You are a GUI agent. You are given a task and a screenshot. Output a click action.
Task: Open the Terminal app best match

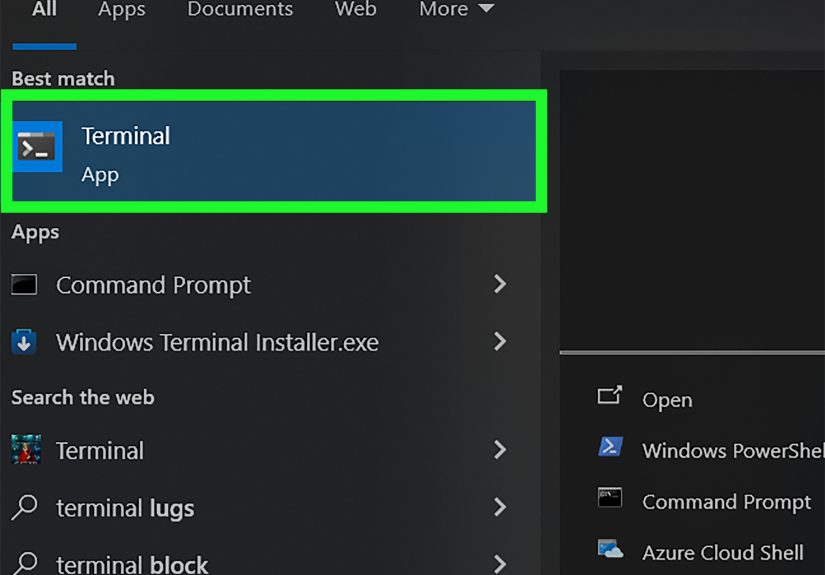click(x=274, y=151)
